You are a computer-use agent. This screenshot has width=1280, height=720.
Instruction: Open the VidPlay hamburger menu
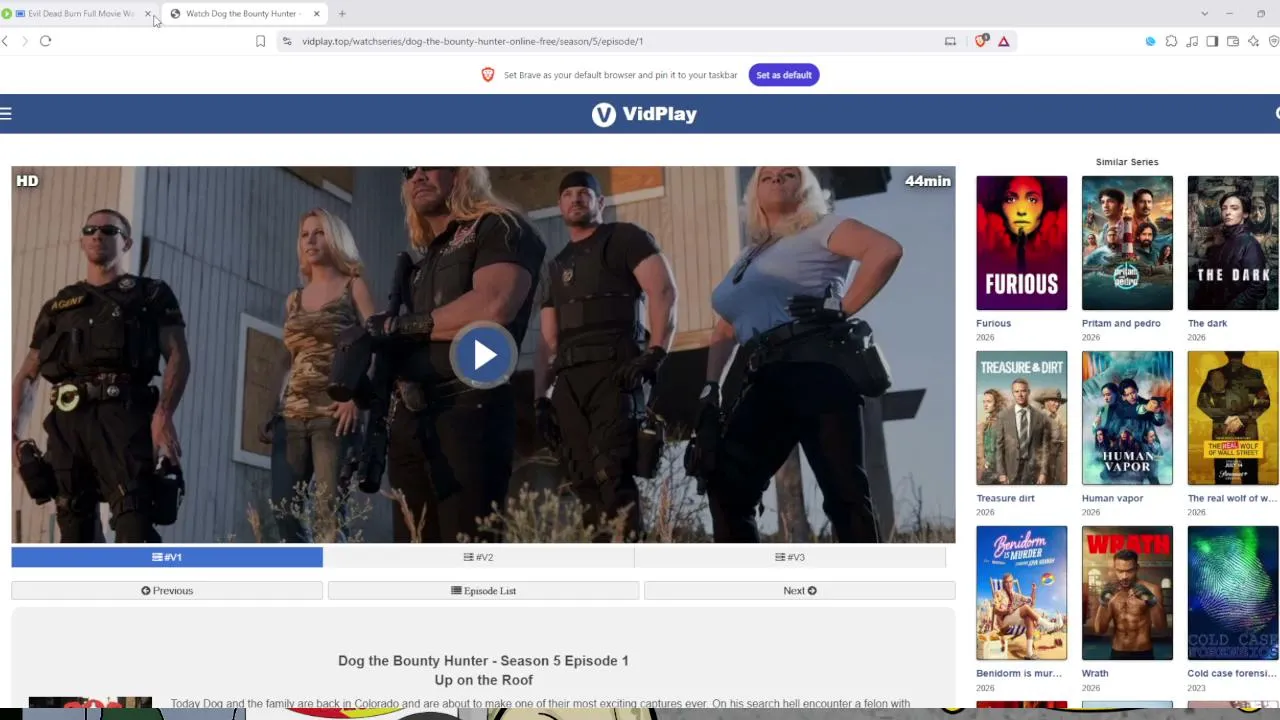coord(6,113)
